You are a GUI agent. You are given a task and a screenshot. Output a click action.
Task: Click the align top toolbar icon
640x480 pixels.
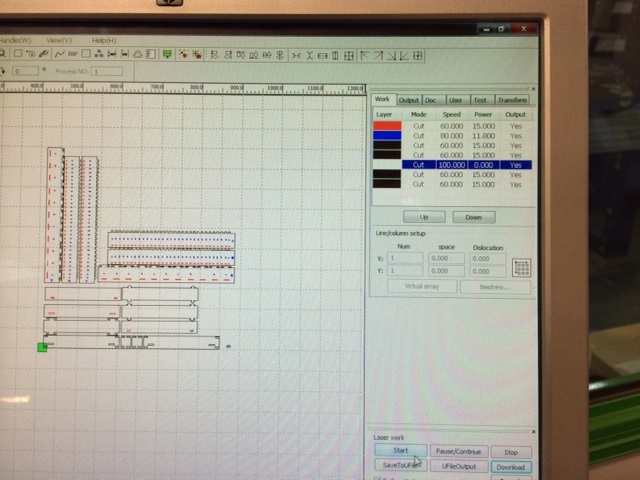(x=241, y=55)
